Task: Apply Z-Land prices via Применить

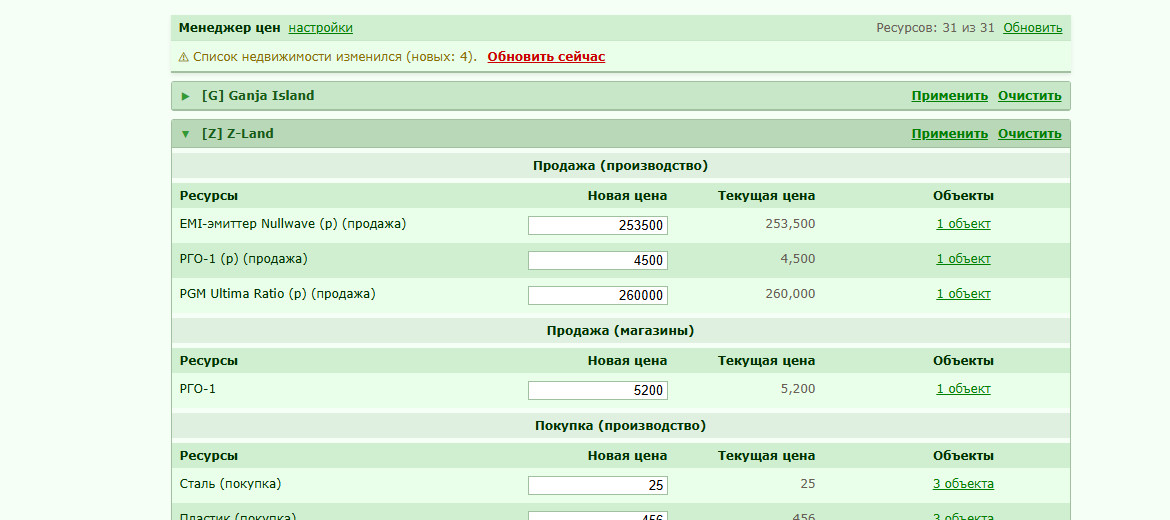Action: (x=949, y=134)
